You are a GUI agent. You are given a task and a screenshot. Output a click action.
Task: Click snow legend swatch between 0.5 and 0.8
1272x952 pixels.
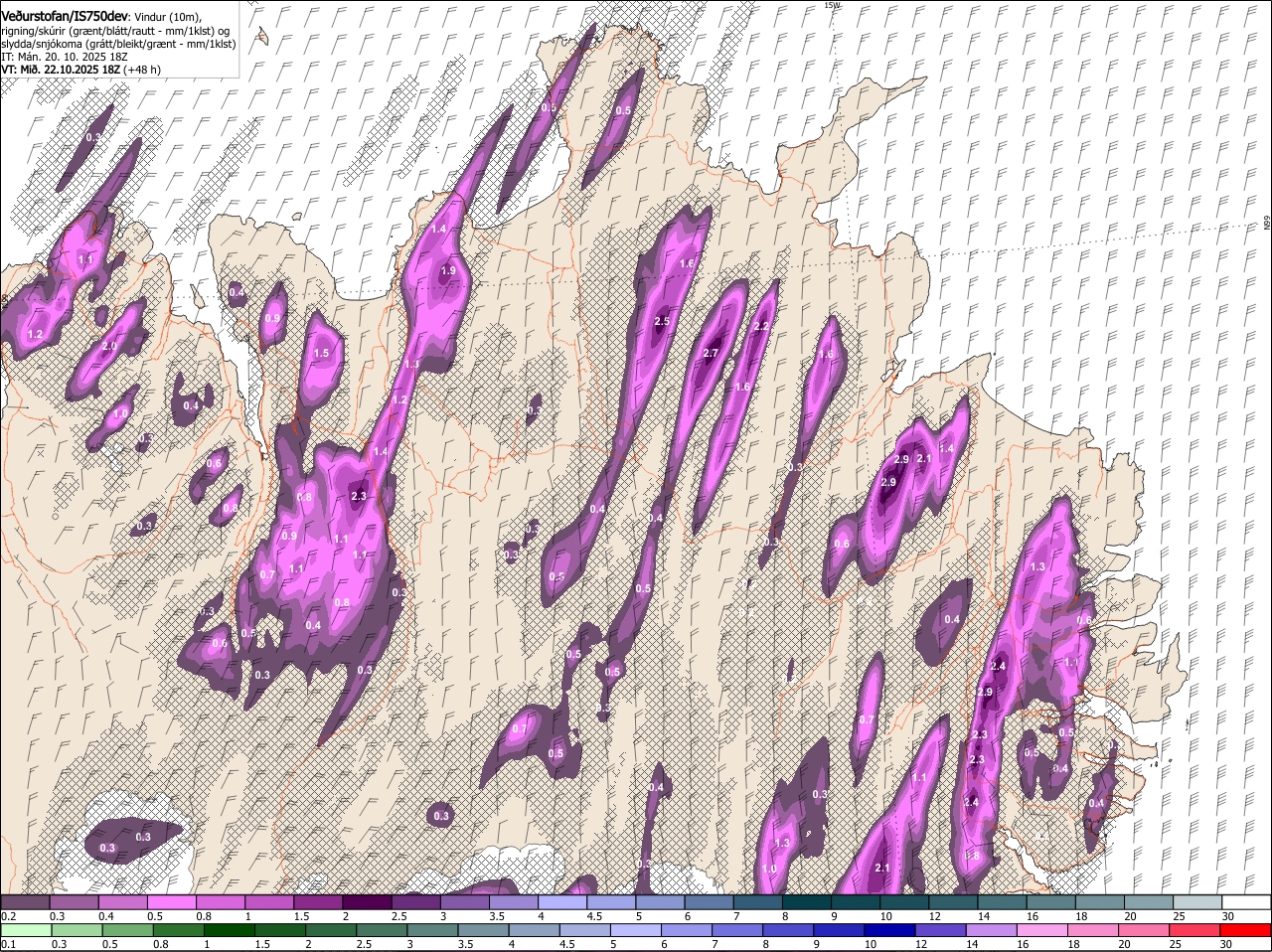[x=172, y=902]
